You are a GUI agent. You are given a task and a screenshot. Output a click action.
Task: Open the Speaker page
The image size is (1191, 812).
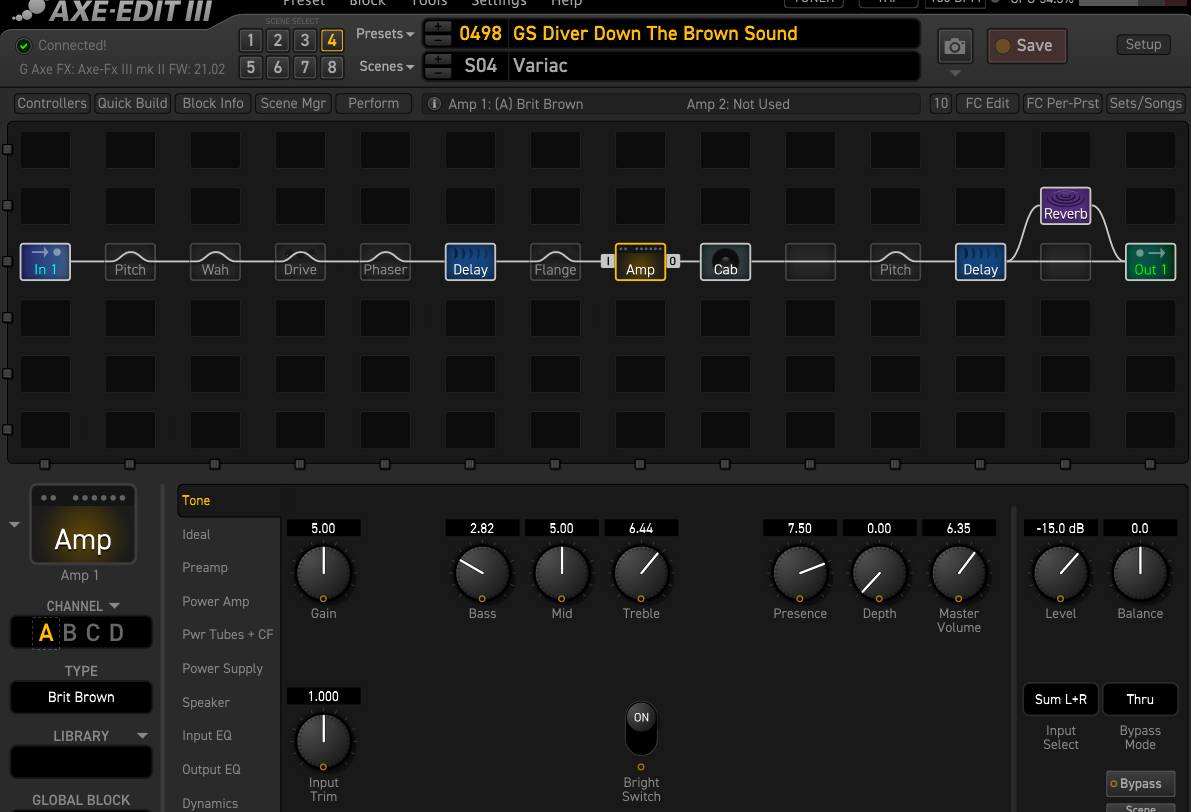click(x=206, y=703)
